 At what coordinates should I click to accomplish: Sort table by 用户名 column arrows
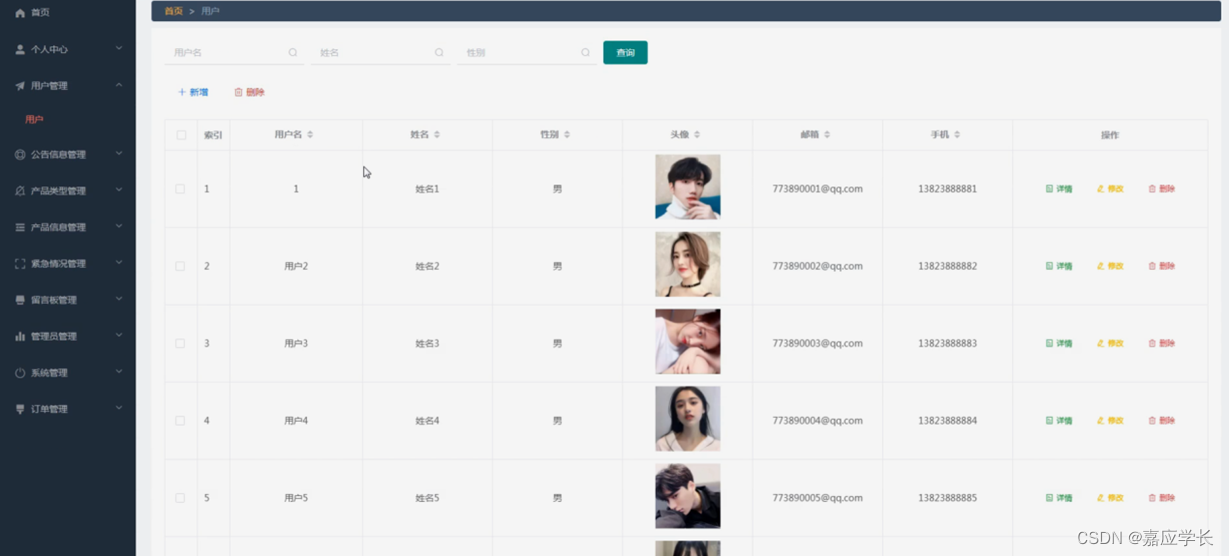point(310,135)
